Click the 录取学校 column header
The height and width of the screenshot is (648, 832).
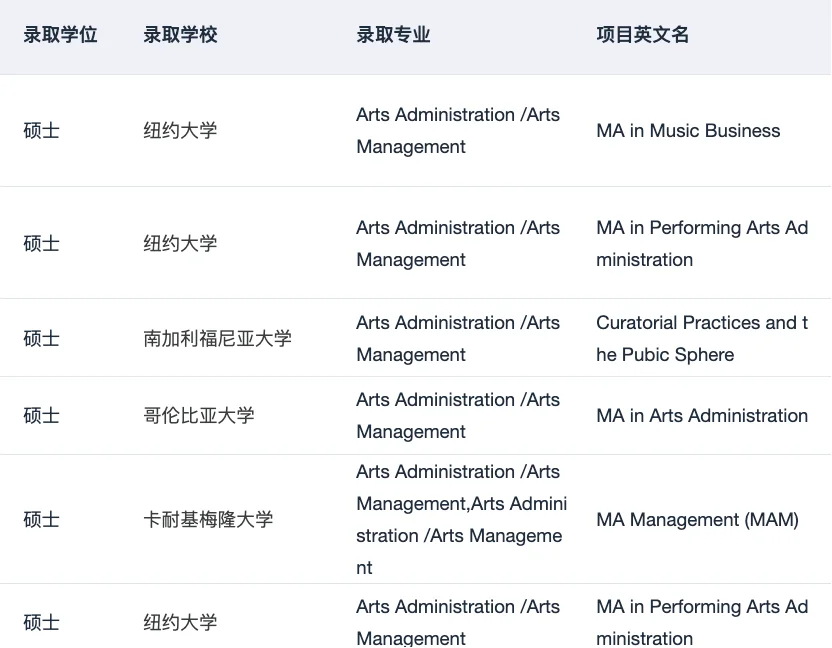pyautogui.click(x=180, y=35)
